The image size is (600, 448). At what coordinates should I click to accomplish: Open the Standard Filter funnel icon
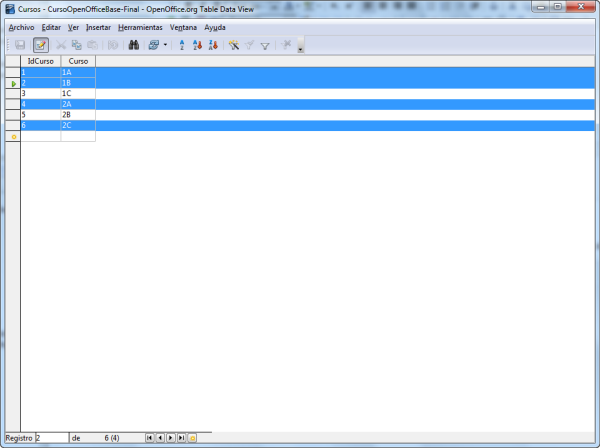[265, 46]
